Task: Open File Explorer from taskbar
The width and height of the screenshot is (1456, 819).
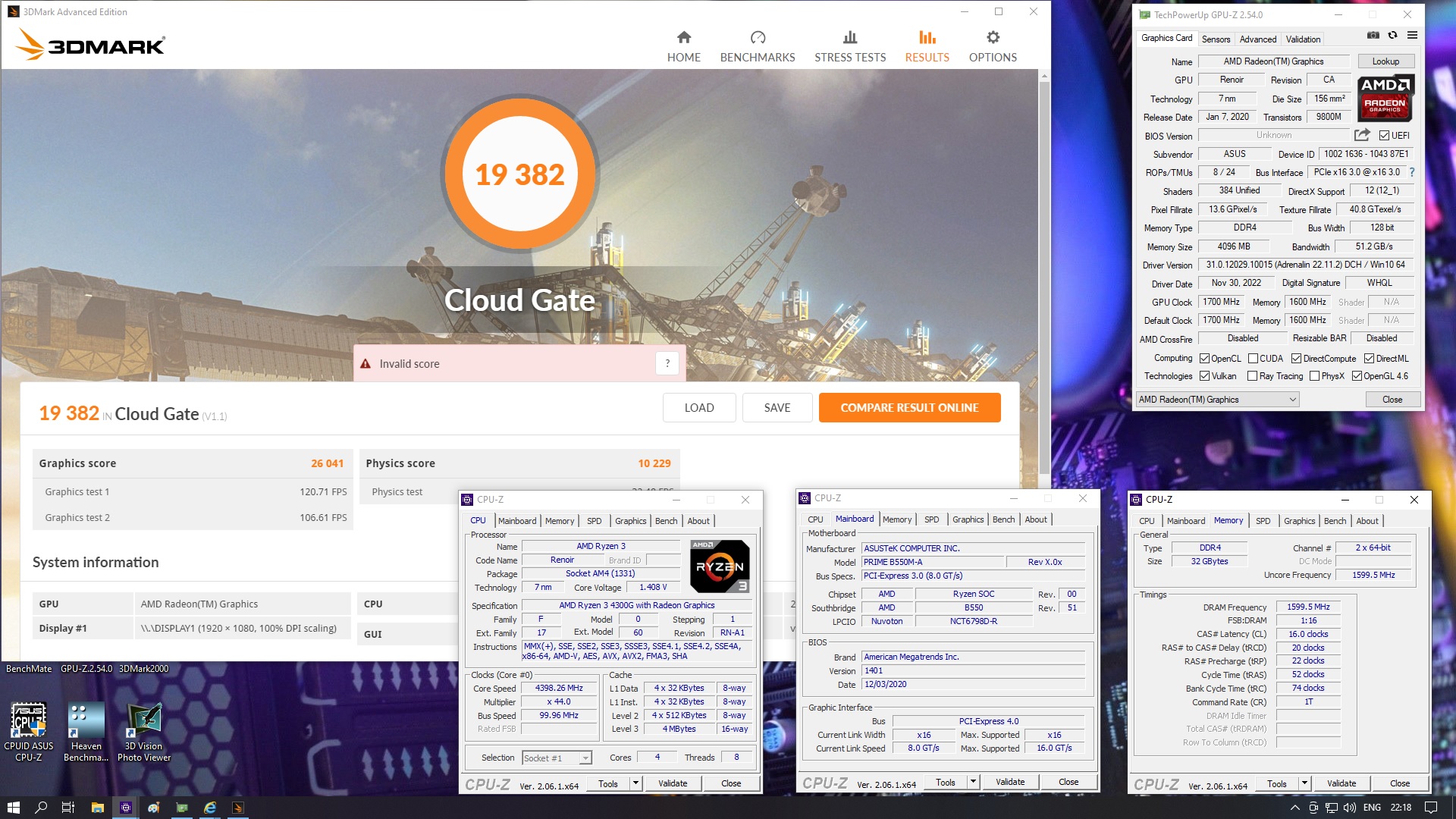Action: coord(97,808)
